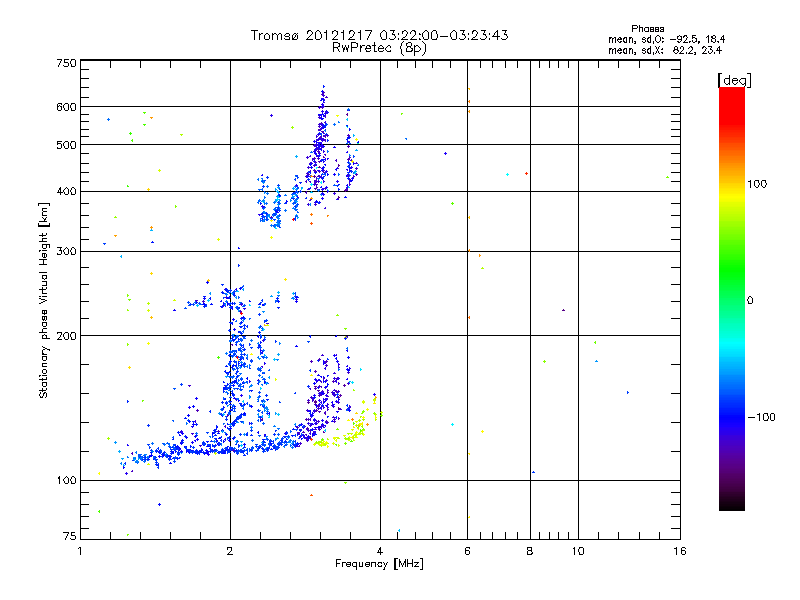Click the 'RwPretec (8p)' subtitle
The image size is (800, 600).
[x=379, y=48]
